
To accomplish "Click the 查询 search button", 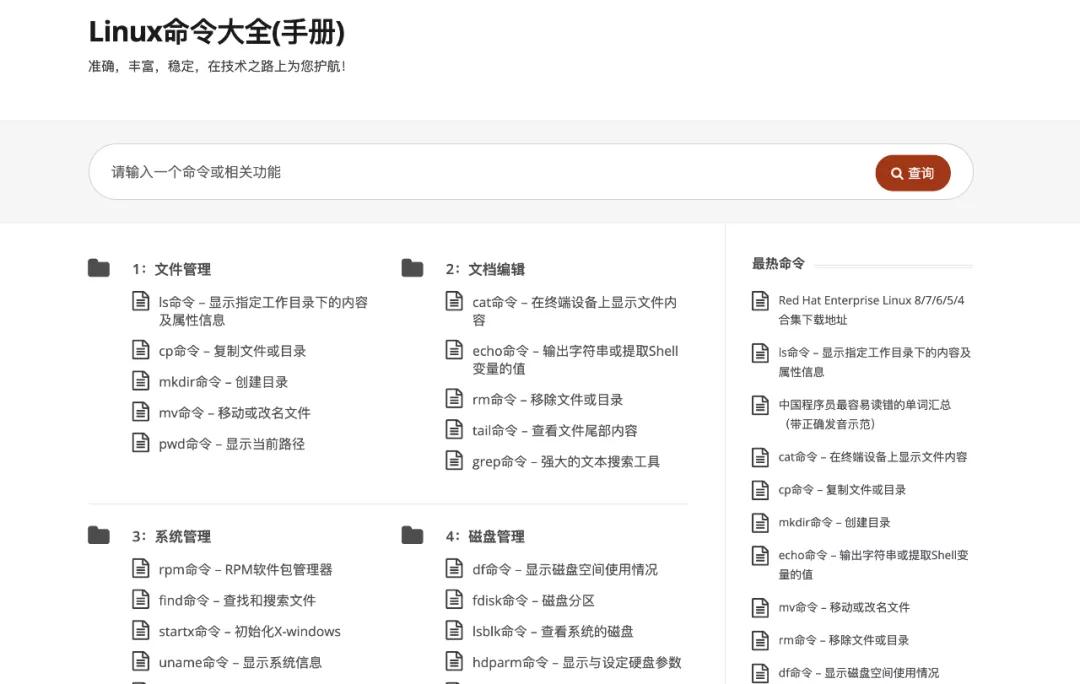I will click(913, 173).
